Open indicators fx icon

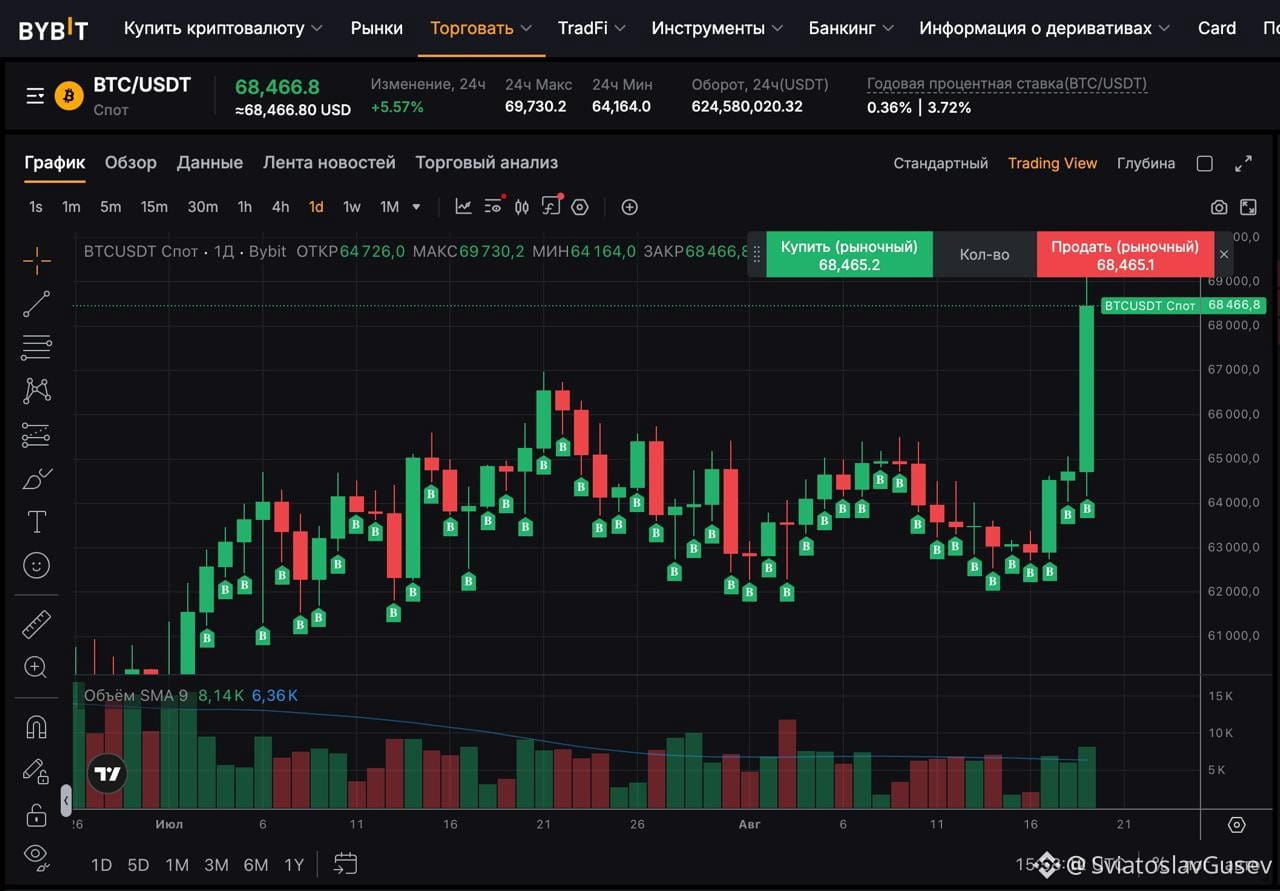click(x=552, y=206)
